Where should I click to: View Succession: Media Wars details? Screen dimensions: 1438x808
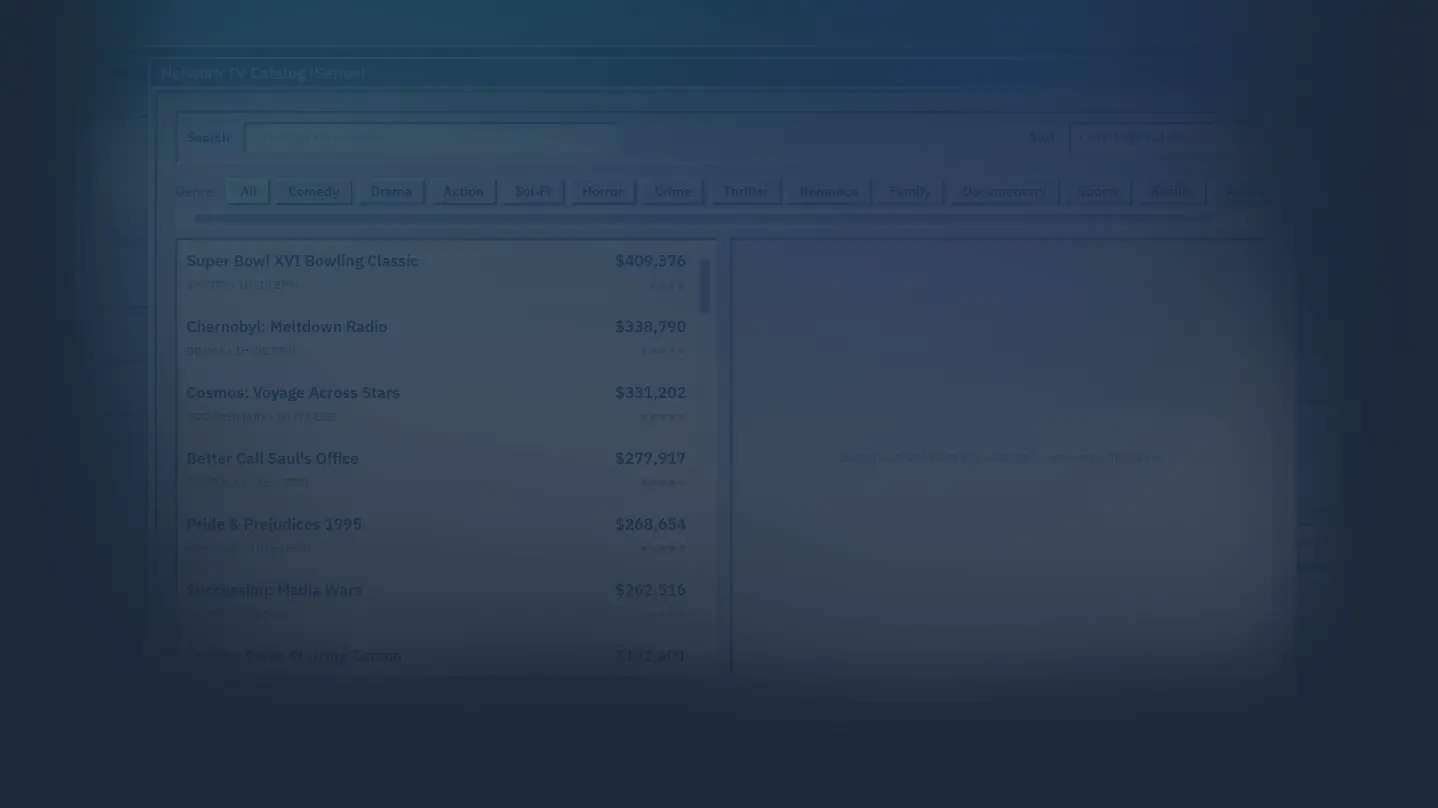tap(436, 602)
